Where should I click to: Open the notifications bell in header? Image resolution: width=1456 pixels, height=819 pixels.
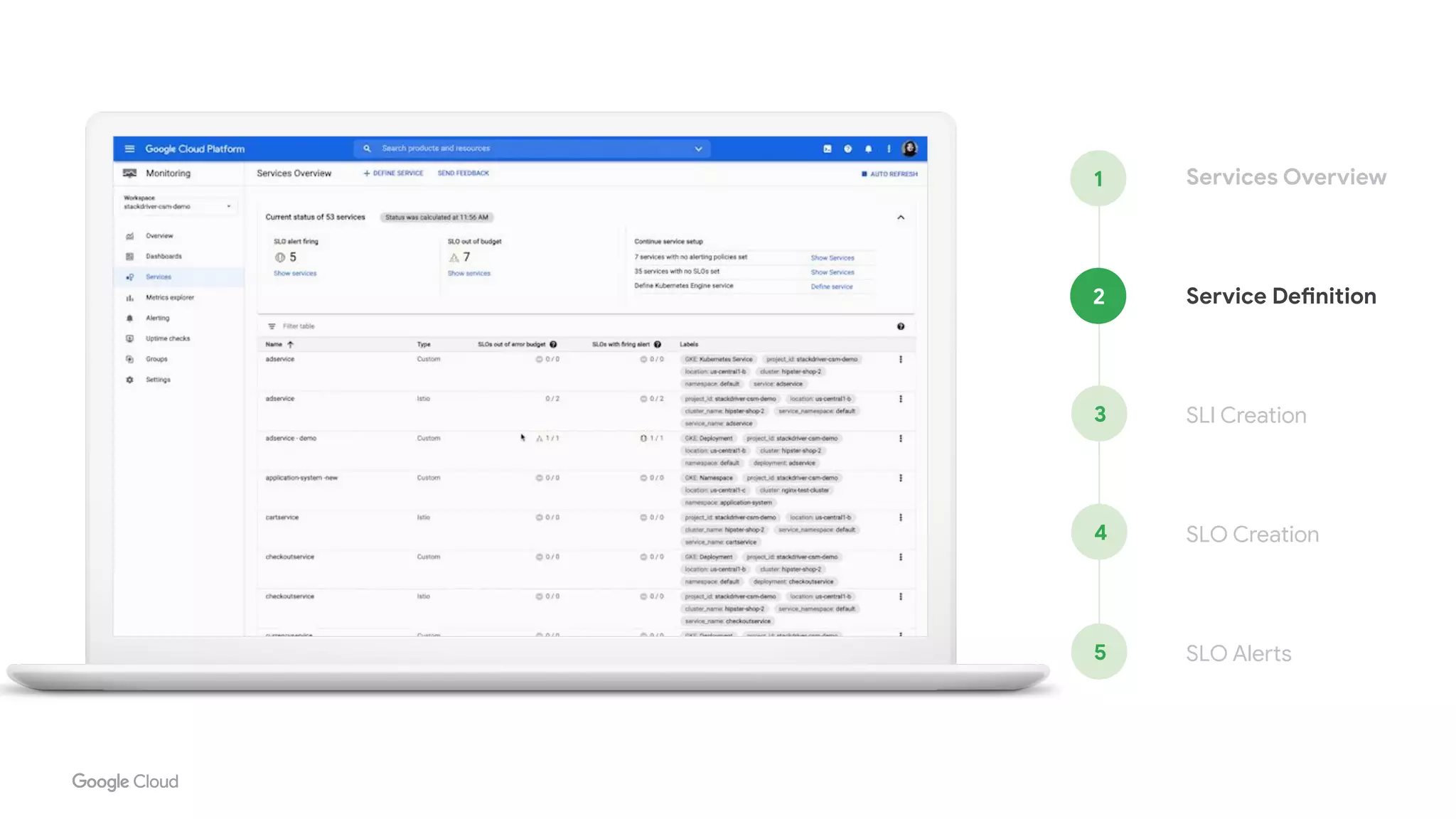pyautogui.click(x=868, y=149)
